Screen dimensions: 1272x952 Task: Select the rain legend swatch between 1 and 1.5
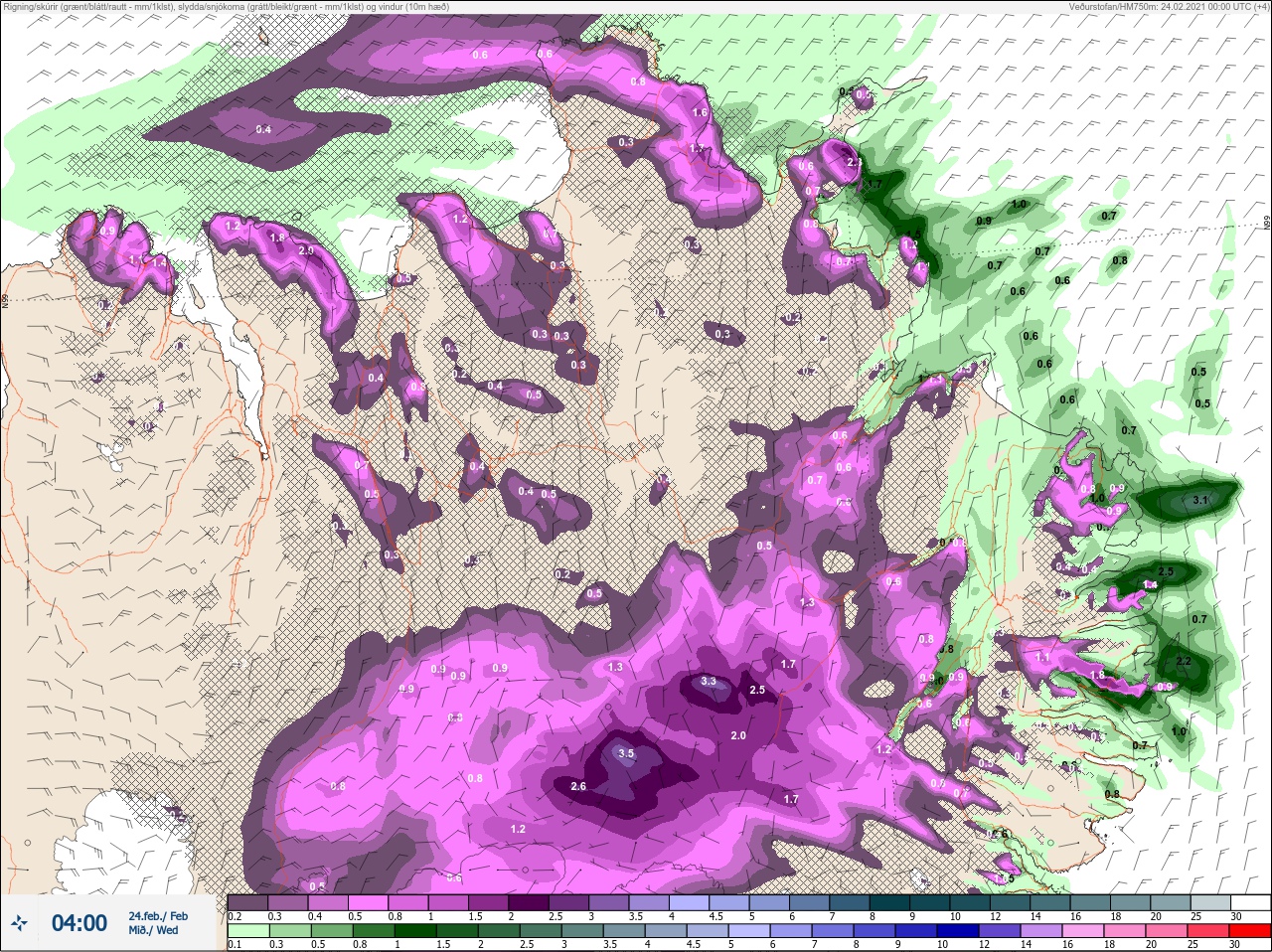pos(416,930)
